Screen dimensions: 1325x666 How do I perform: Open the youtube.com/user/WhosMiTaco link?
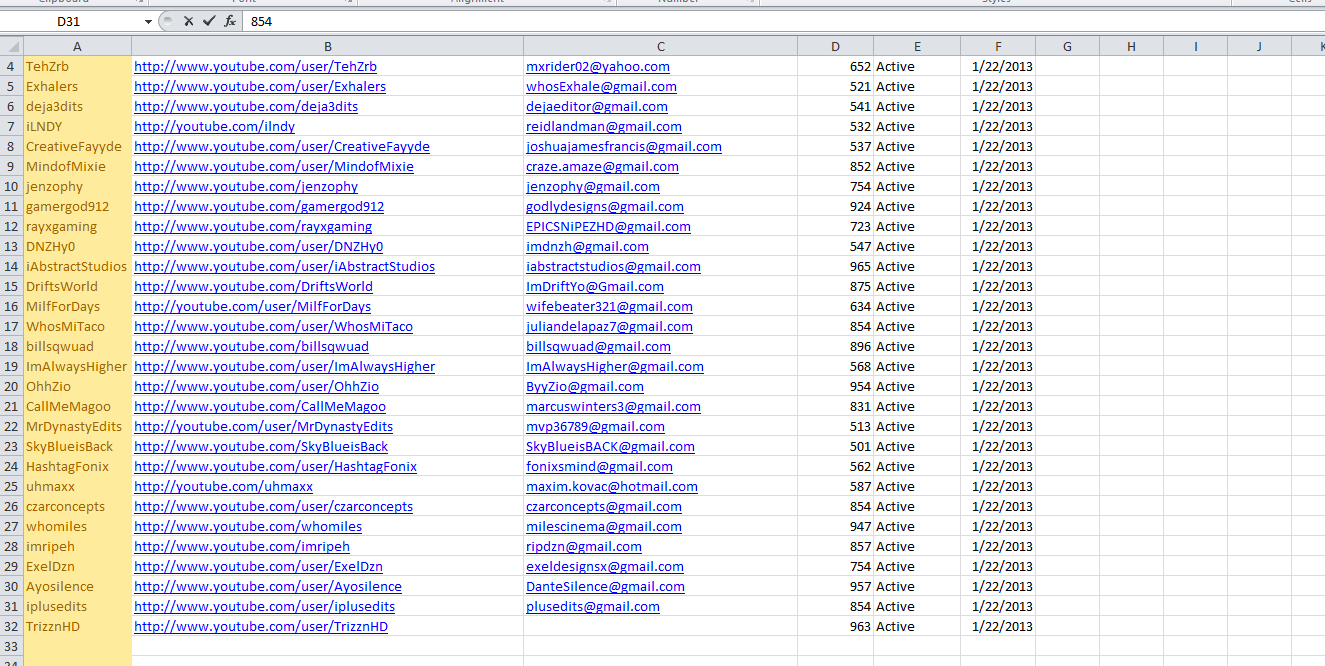click(x=273, y=326)
